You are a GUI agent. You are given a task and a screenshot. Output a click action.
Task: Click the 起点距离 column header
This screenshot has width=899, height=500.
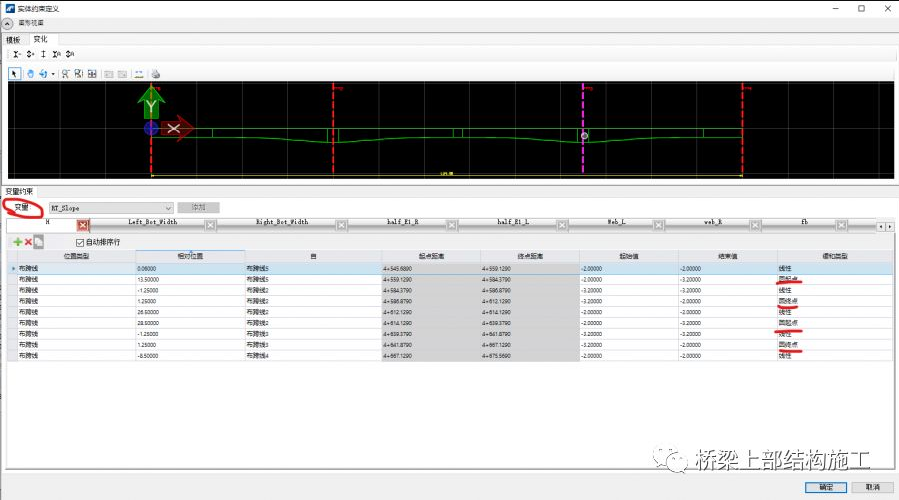tap(431, 256)
